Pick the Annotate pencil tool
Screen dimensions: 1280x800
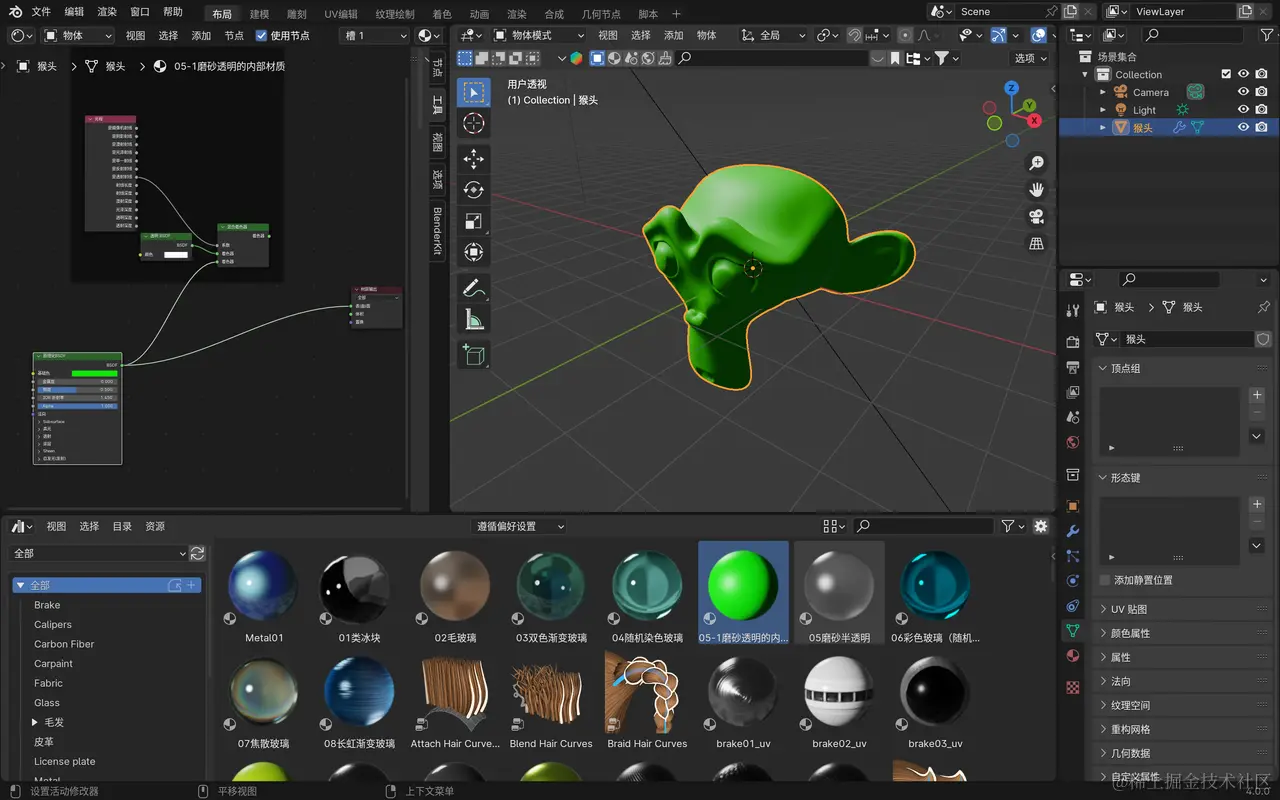click(x=474, y=288)
